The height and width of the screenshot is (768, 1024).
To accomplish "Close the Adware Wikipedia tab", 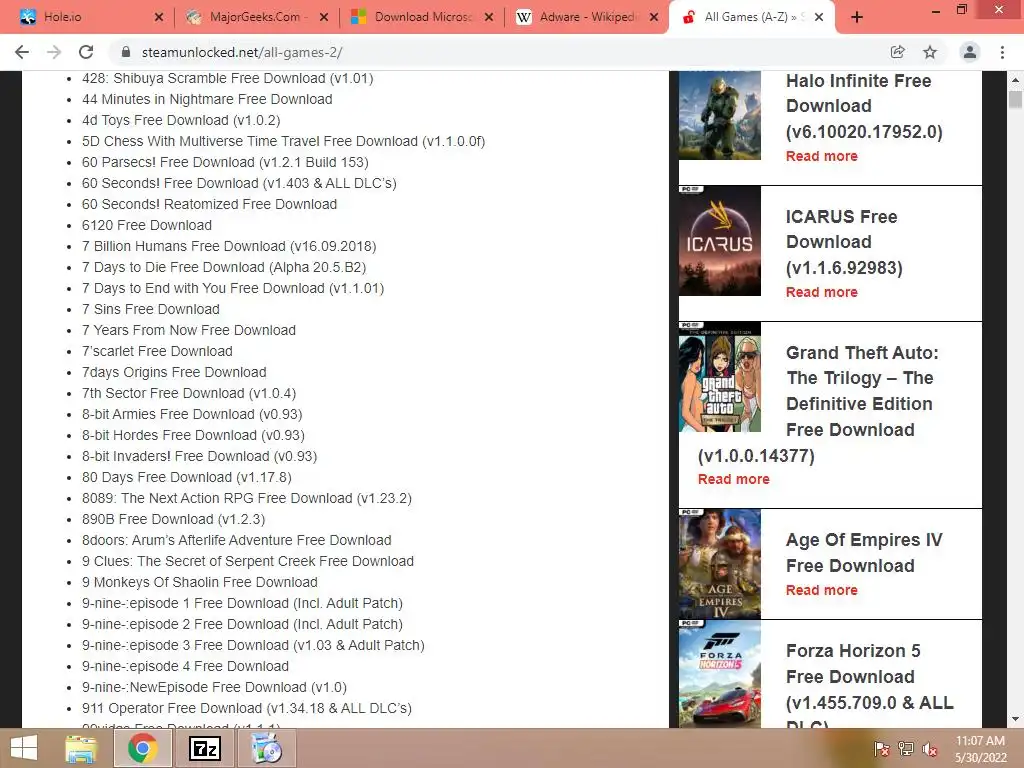I will click(654, 18).
